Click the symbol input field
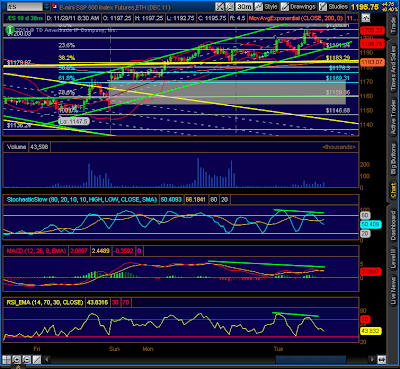The height and width of the screenshot is (369, 400). (x=24, y=6)
